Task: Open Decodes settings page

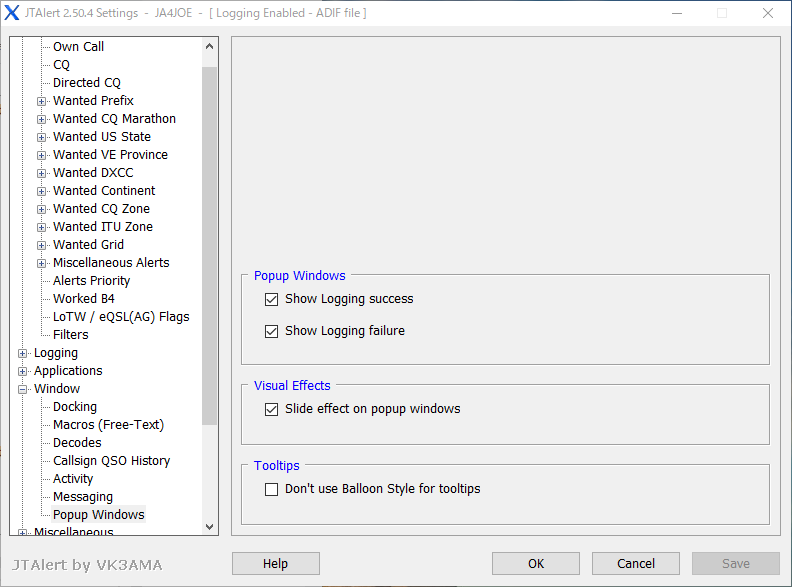Action: click(x=77, y=443)
